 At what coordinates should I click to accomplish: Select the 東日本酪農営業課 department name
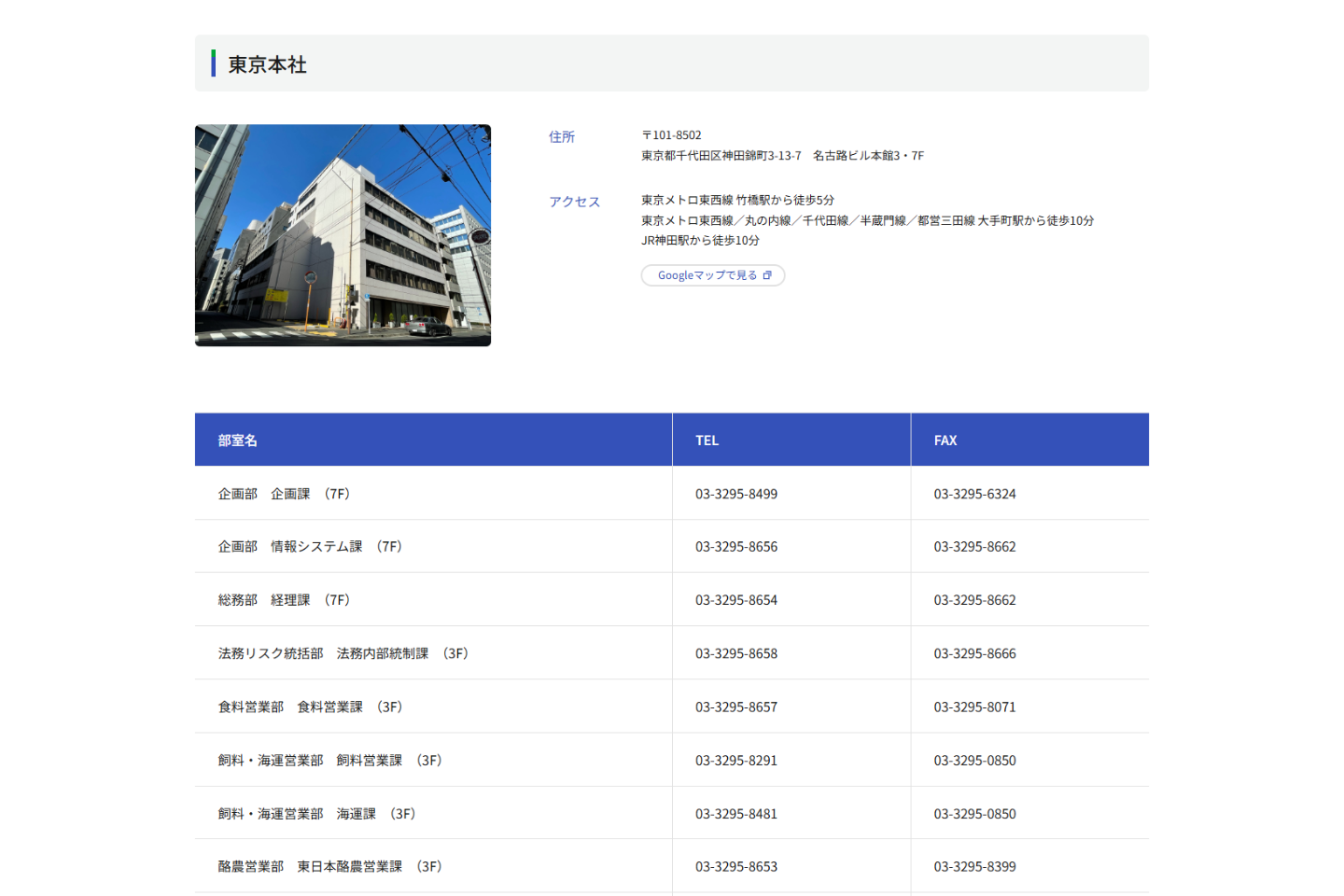(350, 867)
